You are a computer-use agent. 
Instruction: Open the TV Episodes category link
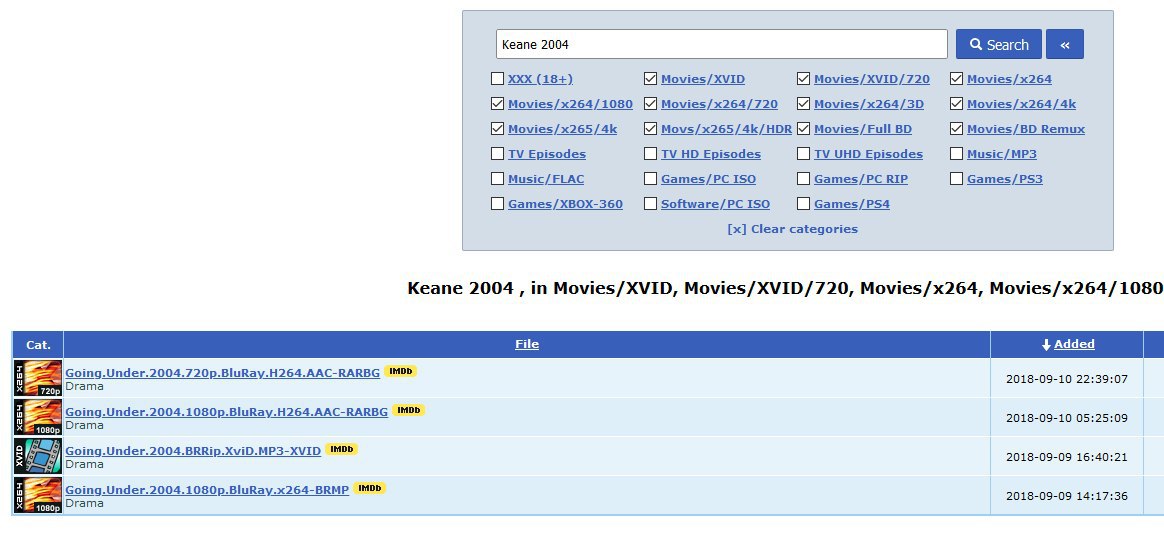click(x=547, y=154)
